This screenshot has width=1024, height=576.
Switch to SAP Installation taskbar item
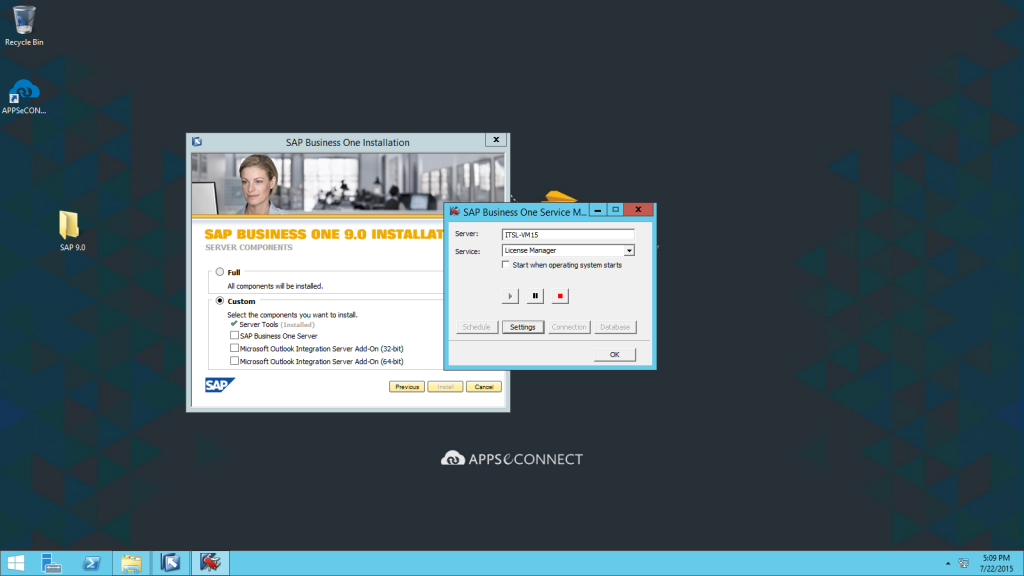(170, 563)
